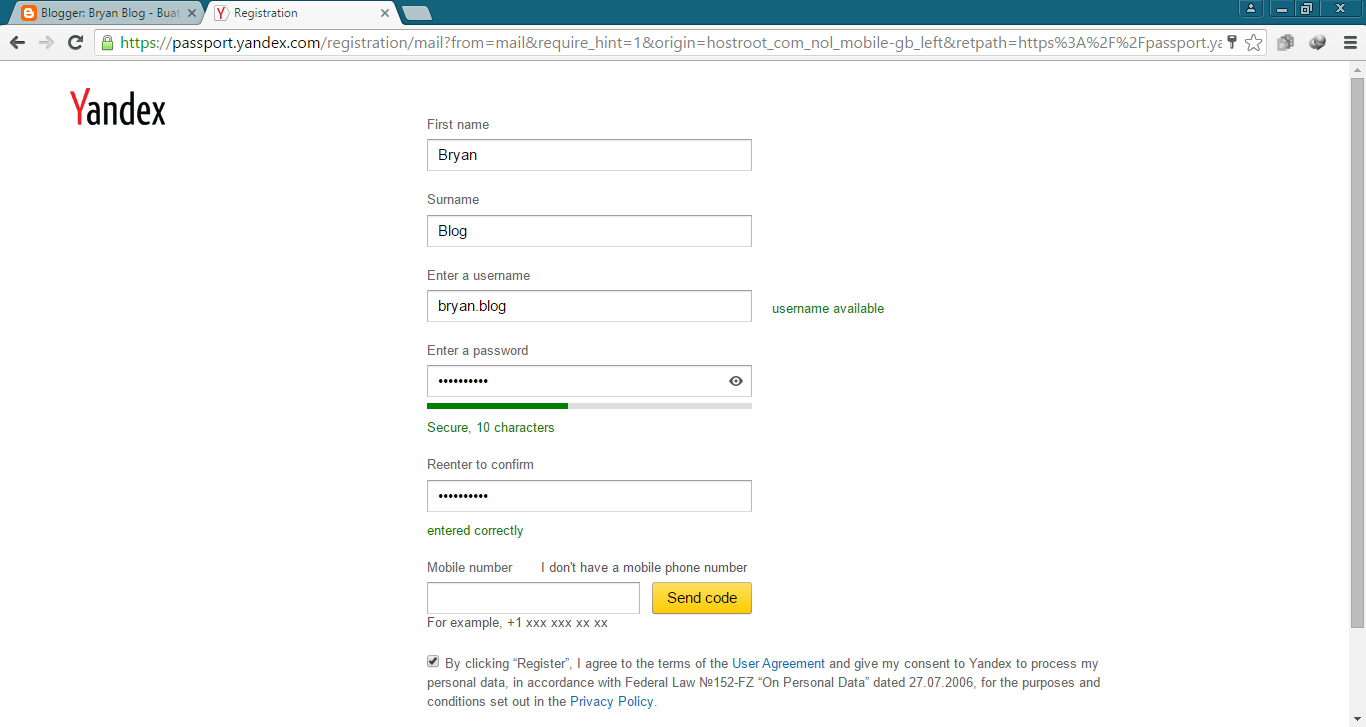The image size is (1366, 727).
Task: Show password with the eye icon
Action: coord(736,381)
